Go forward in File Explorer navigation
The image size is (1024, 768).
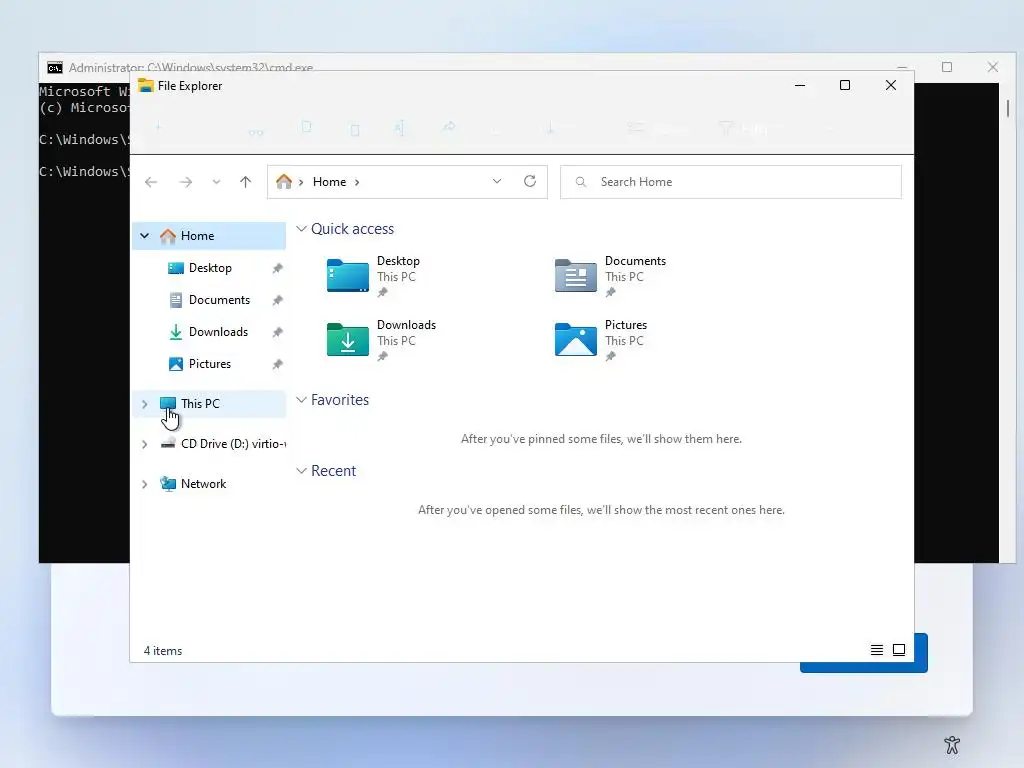[x=185, y=182]
